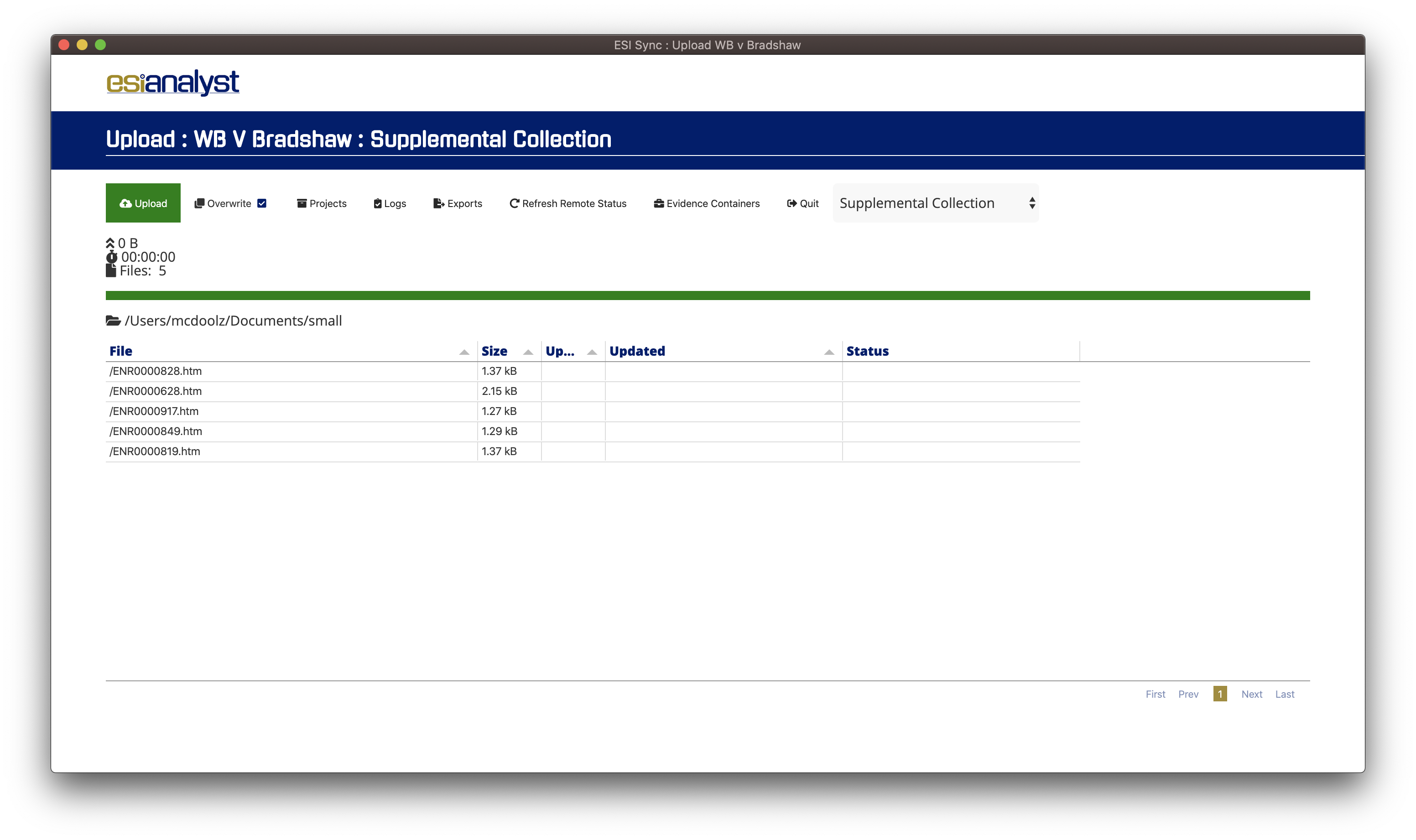Click the esianalyst logo
This screenshot has height=840, width=1416.
173,83
